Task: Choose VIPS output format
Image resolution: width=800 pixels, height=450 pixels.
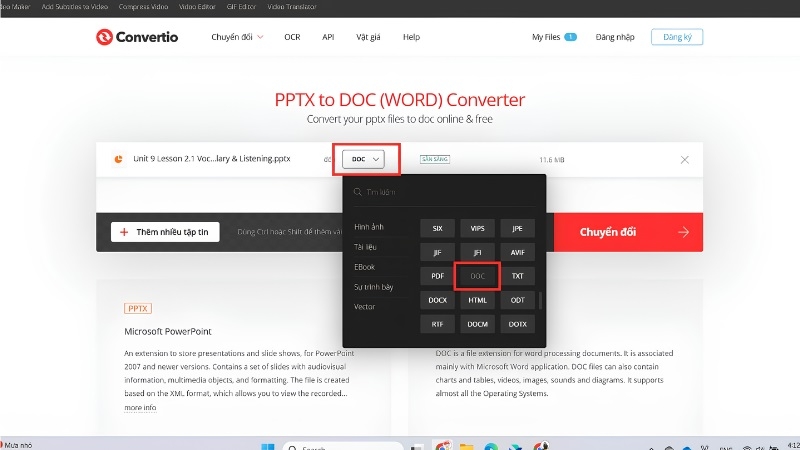Action: coord(478,228)
